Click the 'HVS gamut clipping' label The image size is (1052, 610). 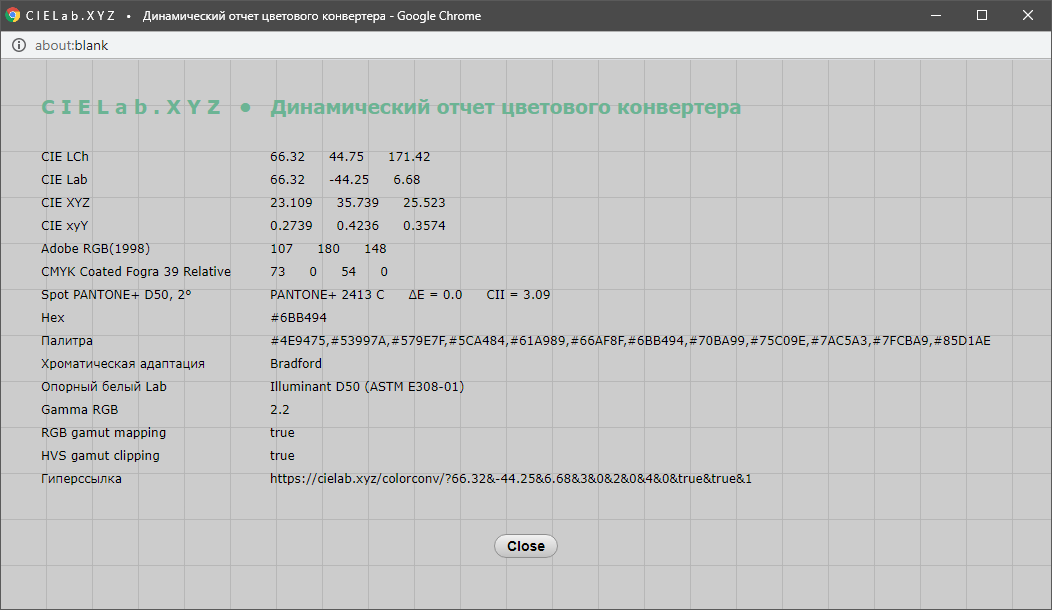100,455
